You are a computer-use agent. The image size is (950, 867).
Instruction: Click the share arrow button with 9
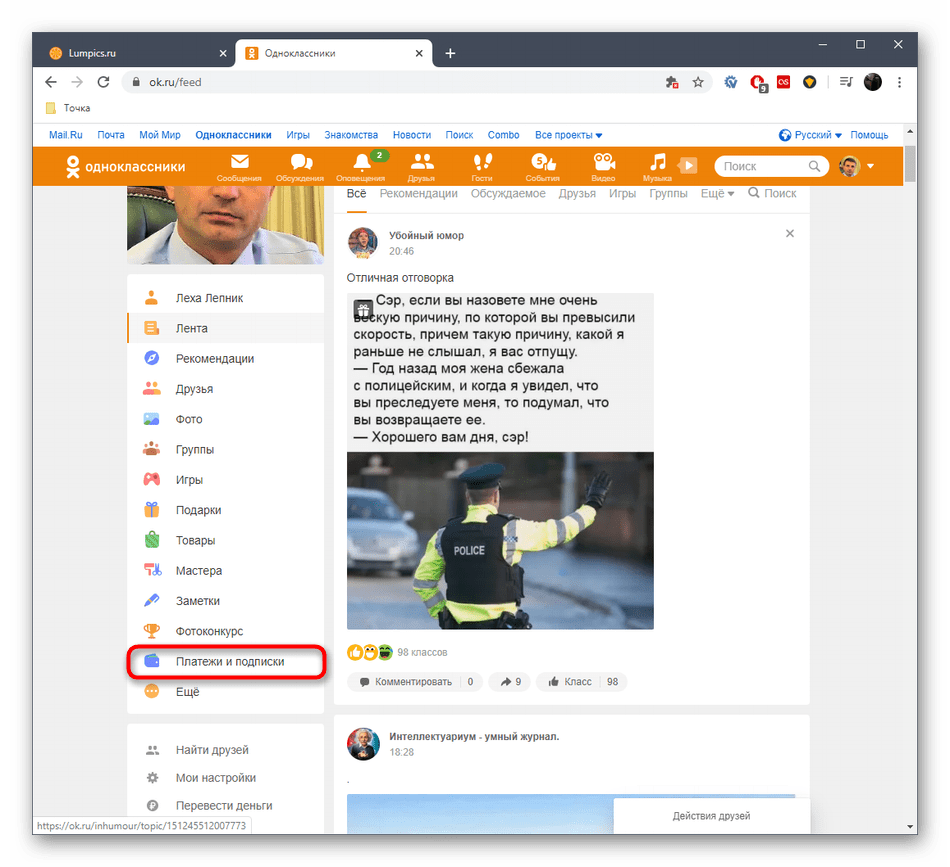[510, 682]
